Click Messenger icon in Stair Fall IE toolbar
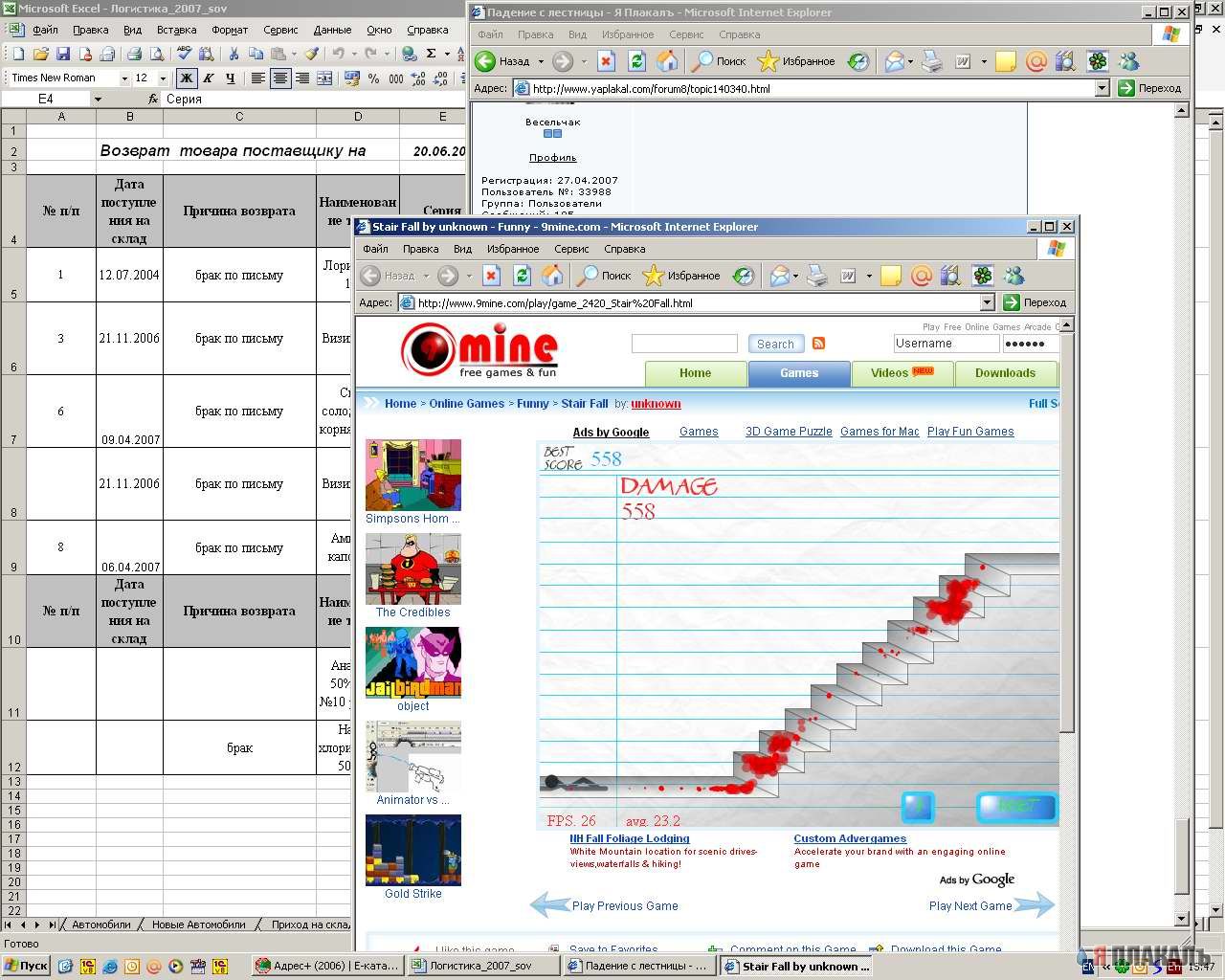Viewport: 1225px width, 980px height. [x=1013, y=276]
